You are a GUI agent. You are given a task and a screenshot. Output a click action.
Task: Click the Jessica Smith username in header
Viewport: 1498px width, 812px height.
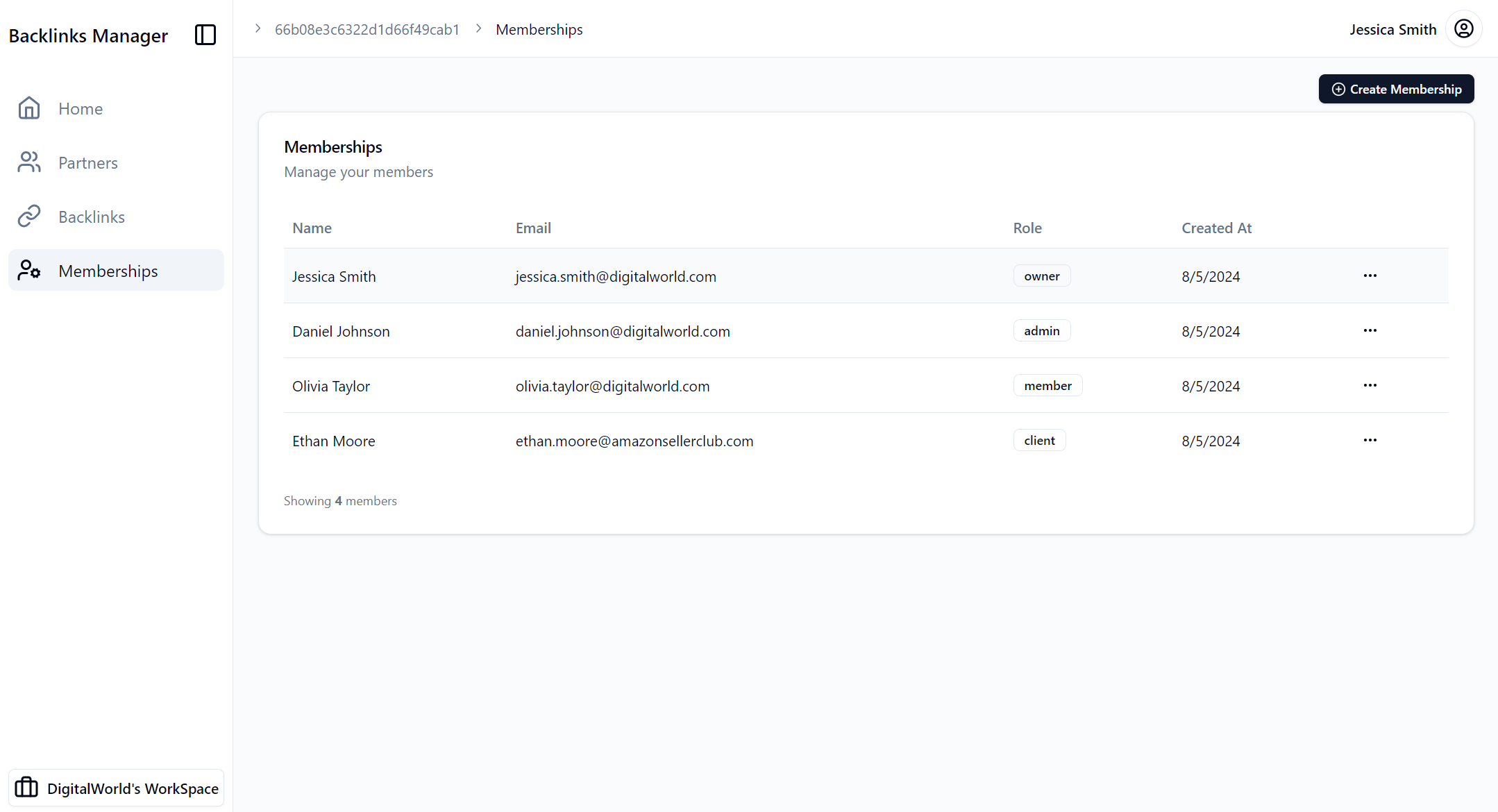[1392, 29]
